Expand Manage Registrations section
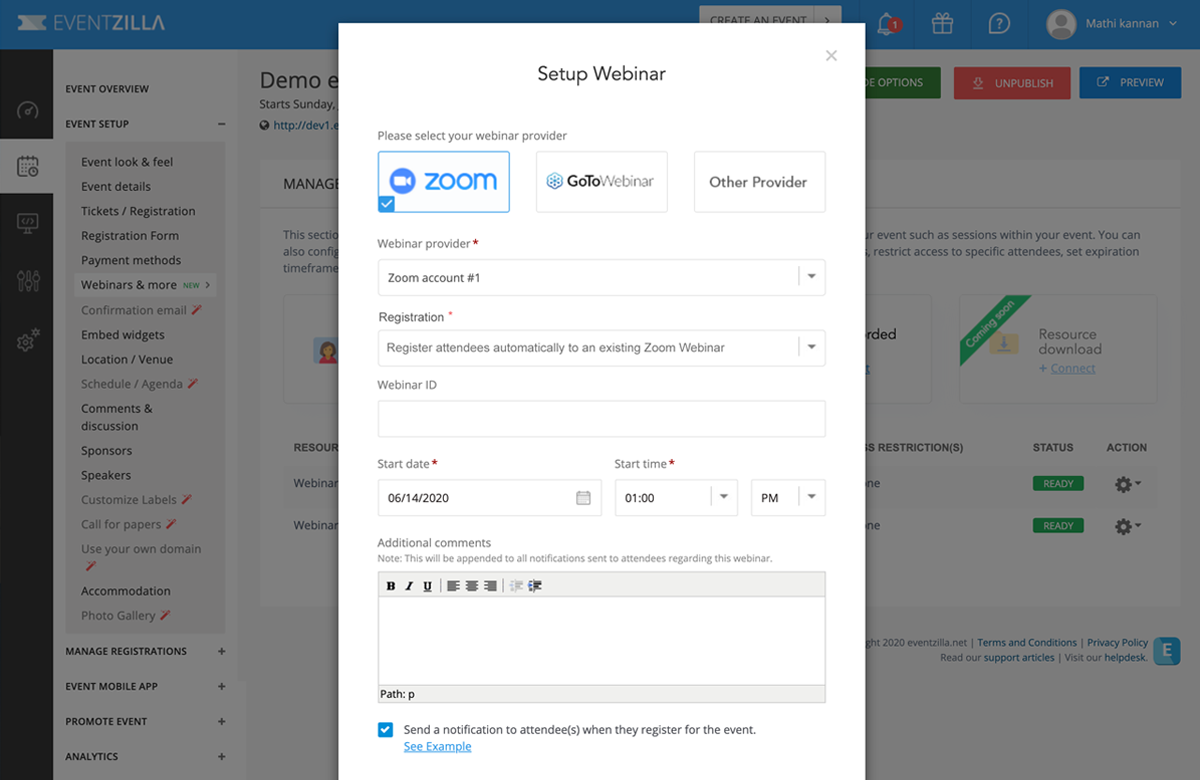 [221, 651]
